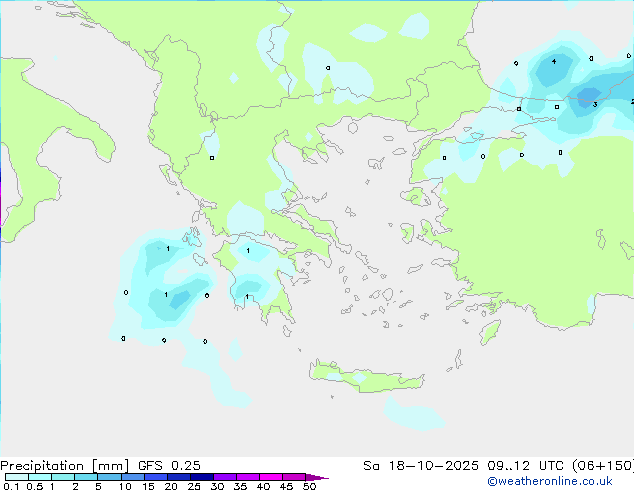Screen dimensions: 634x490
Task: Pick the legend swatch between 45 and 50
Action: tap(294, 477)
